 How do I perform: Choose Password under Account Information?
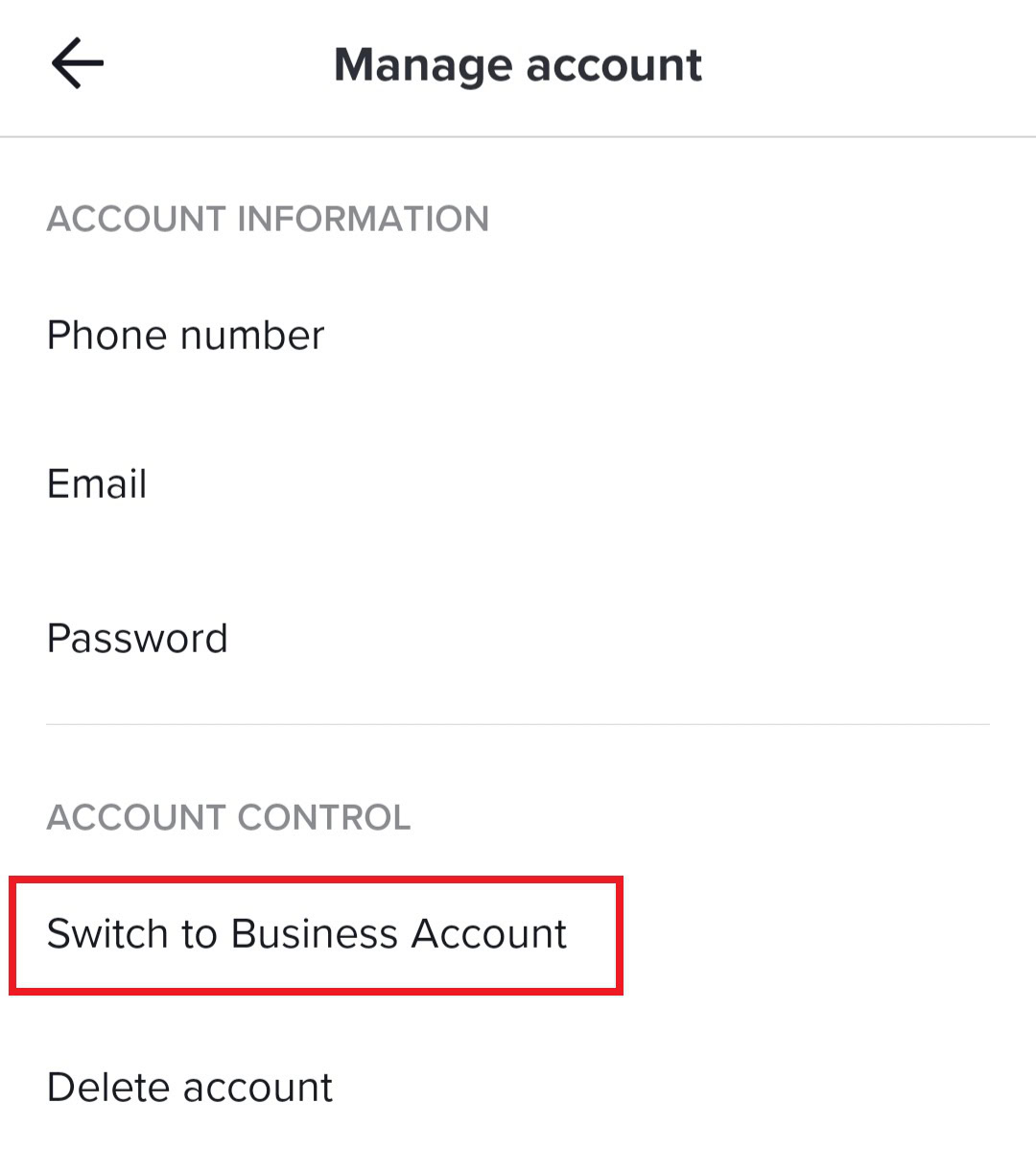(137, 639)
